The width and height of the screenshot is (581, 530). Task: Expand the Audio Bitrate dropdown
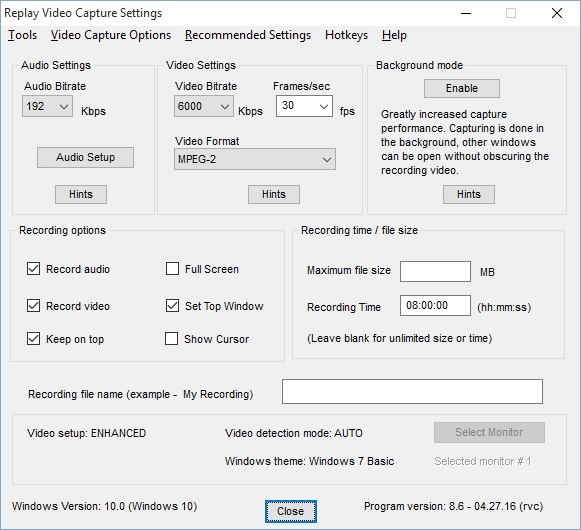coord(47,106)
